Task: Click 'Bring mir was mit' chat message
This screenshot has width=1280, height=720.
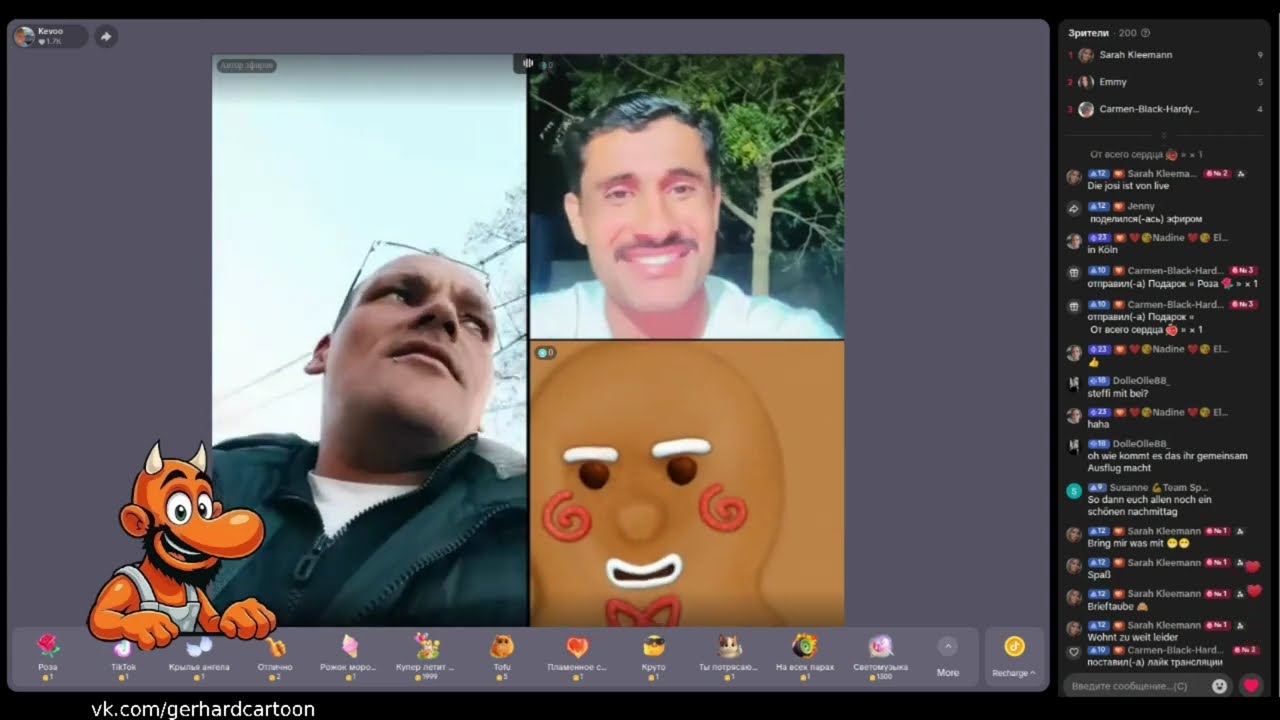Action: [1138, 543]
